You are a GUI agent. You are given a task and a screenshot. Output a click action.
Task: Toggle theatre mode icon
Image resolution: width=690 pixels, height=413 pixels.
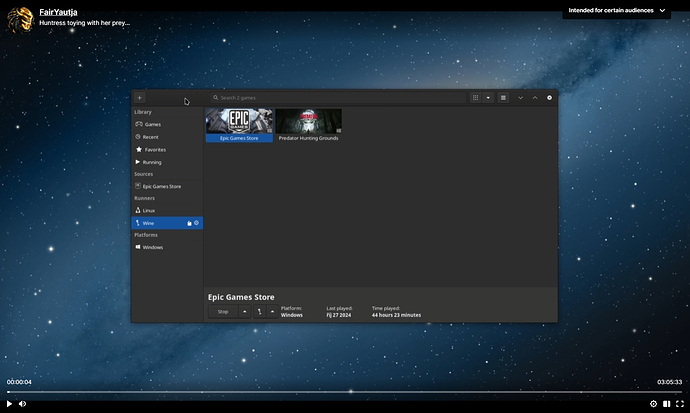[667, 403]
